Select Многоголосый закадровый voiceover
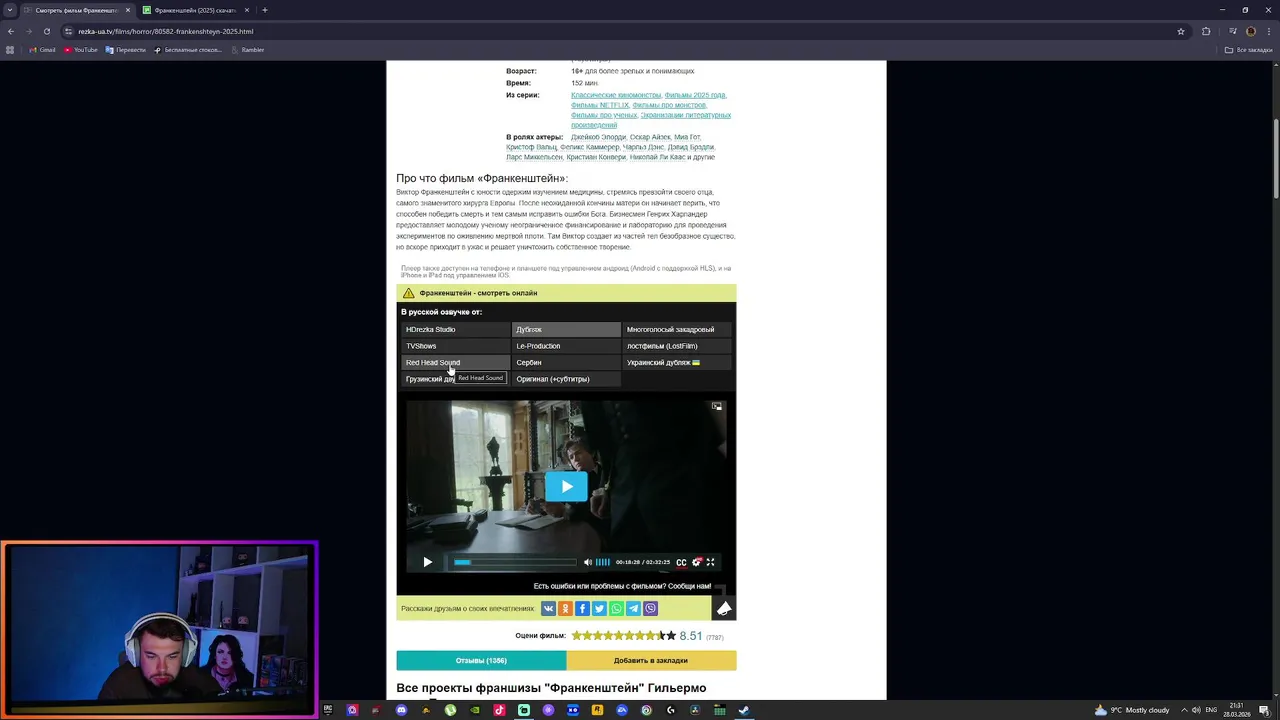This screenshot has height=720, width=1280. pyautogui.click(x=677, y=329)
